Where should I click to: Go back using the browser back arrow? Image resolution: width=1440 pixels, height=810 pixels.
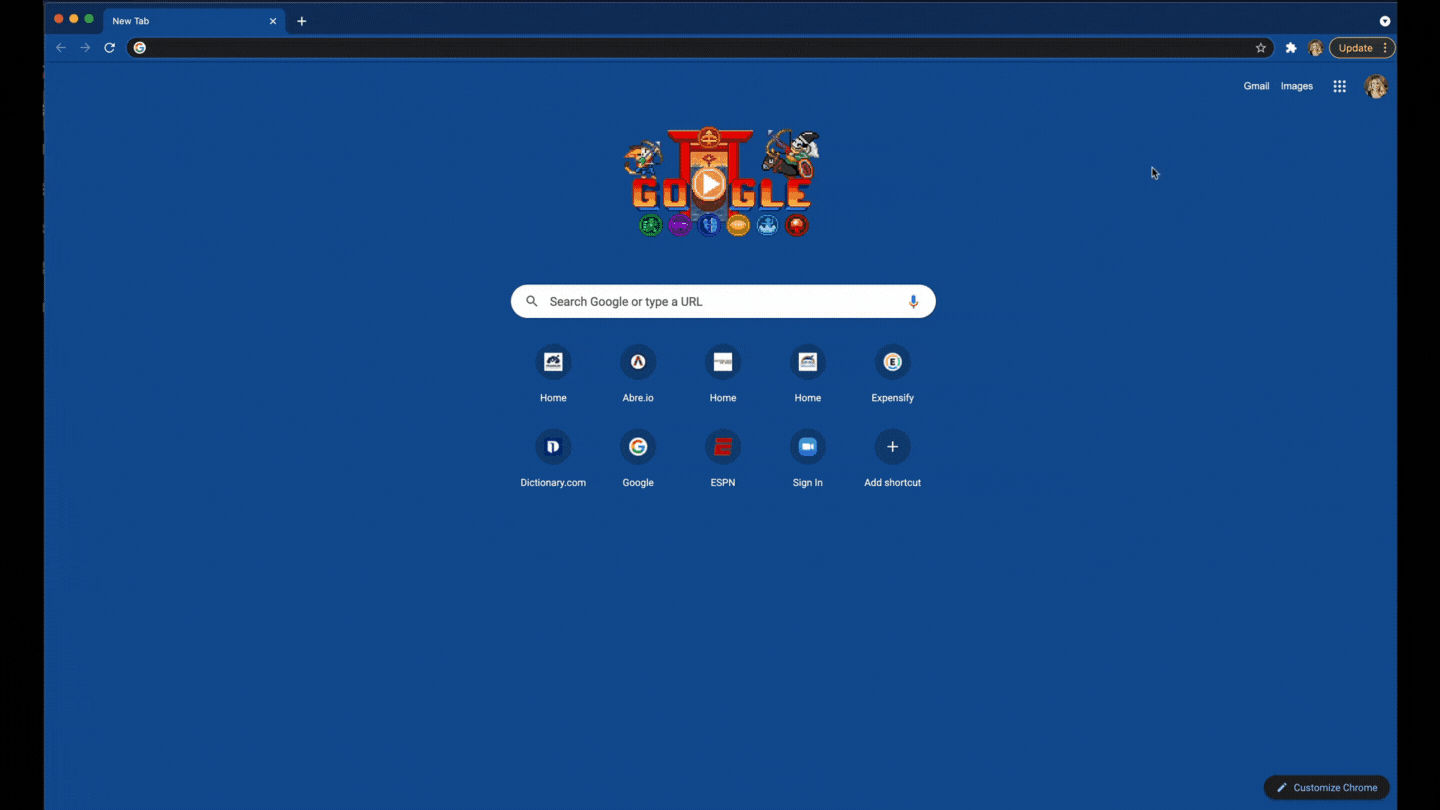(61, 48)
